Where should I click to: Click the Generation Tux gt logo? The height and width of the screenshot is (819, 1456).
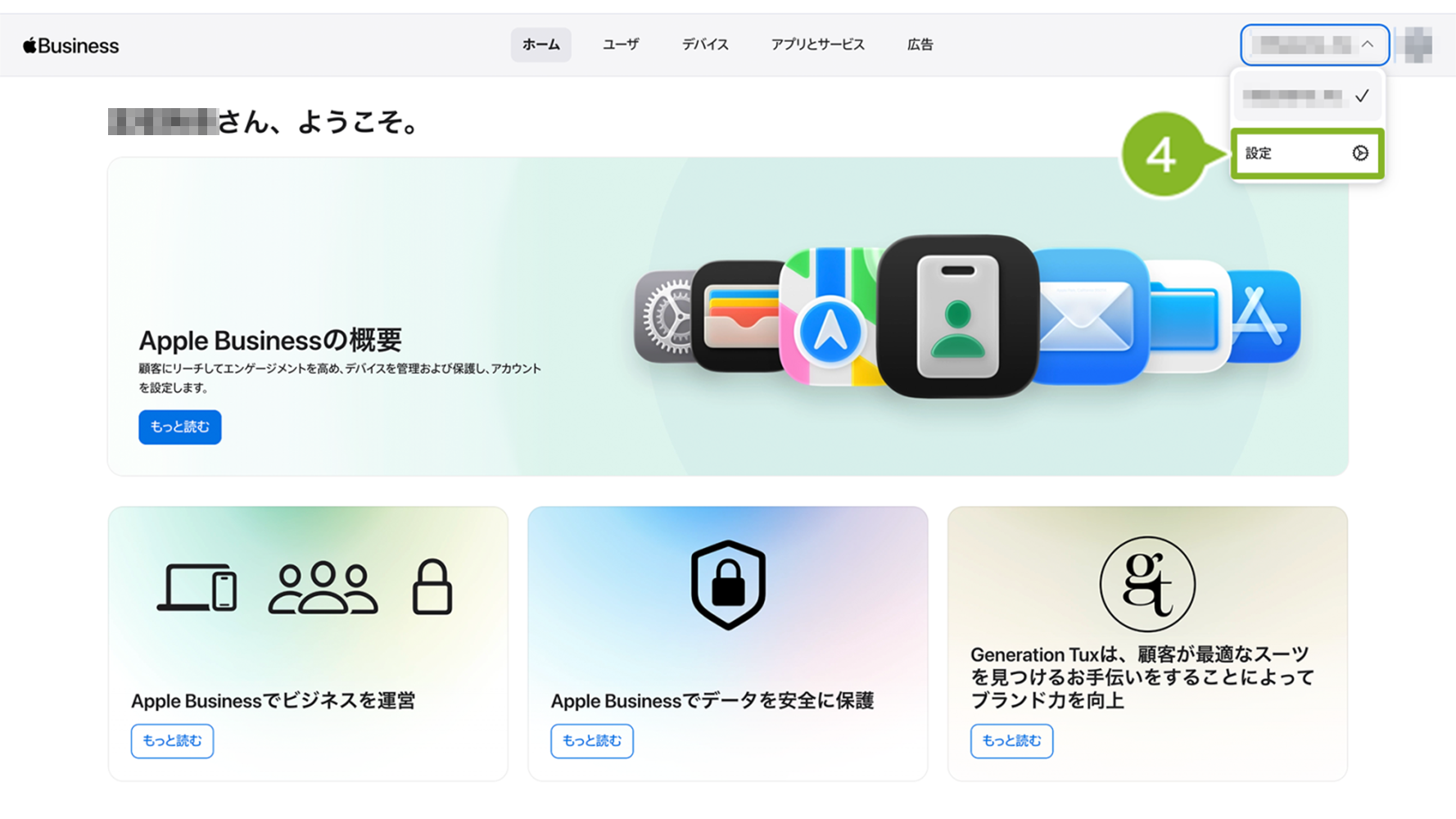(x=1146, y=584)
